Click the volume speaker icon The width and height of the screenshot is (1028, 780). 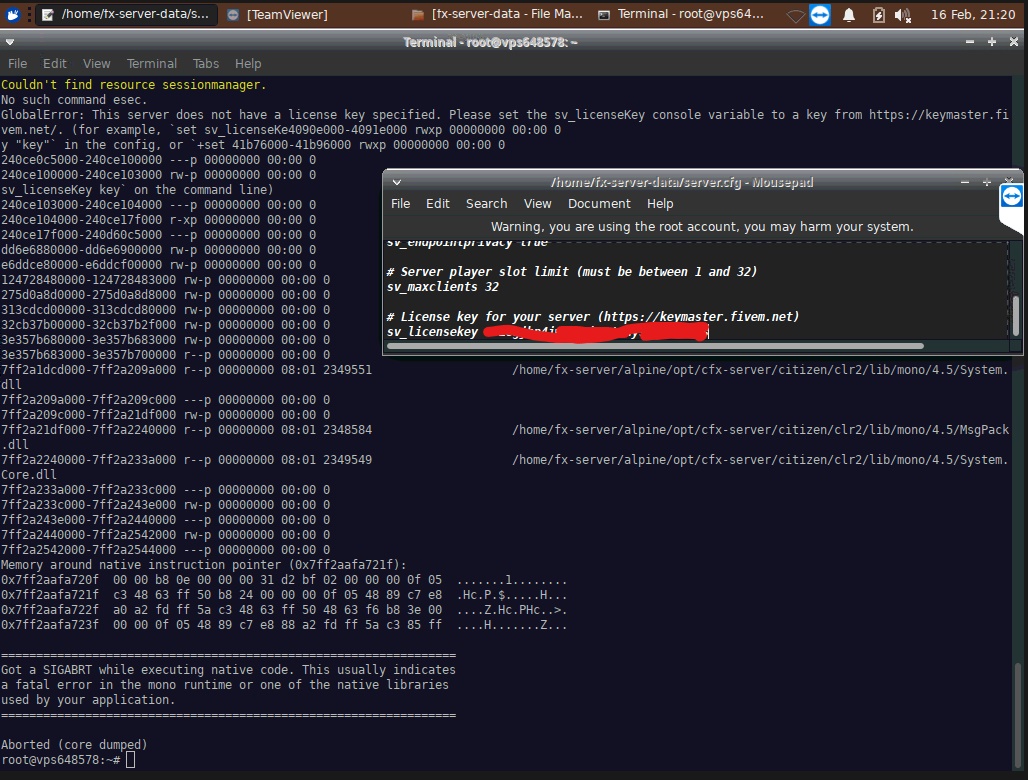click(x=903, y=15)
